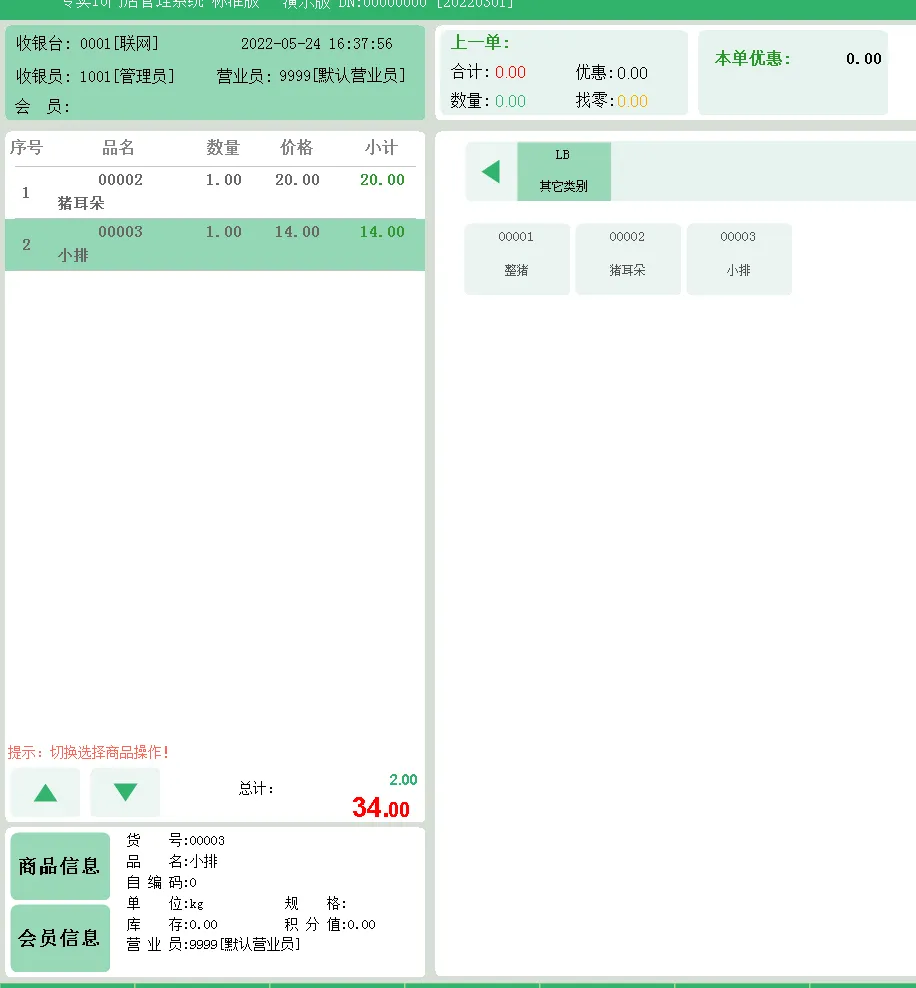Image resolution: width=916 pixels, height=988 pixels.
Task: Add product 00002 猪耳朵 to the order
Action: click(628, 259)
